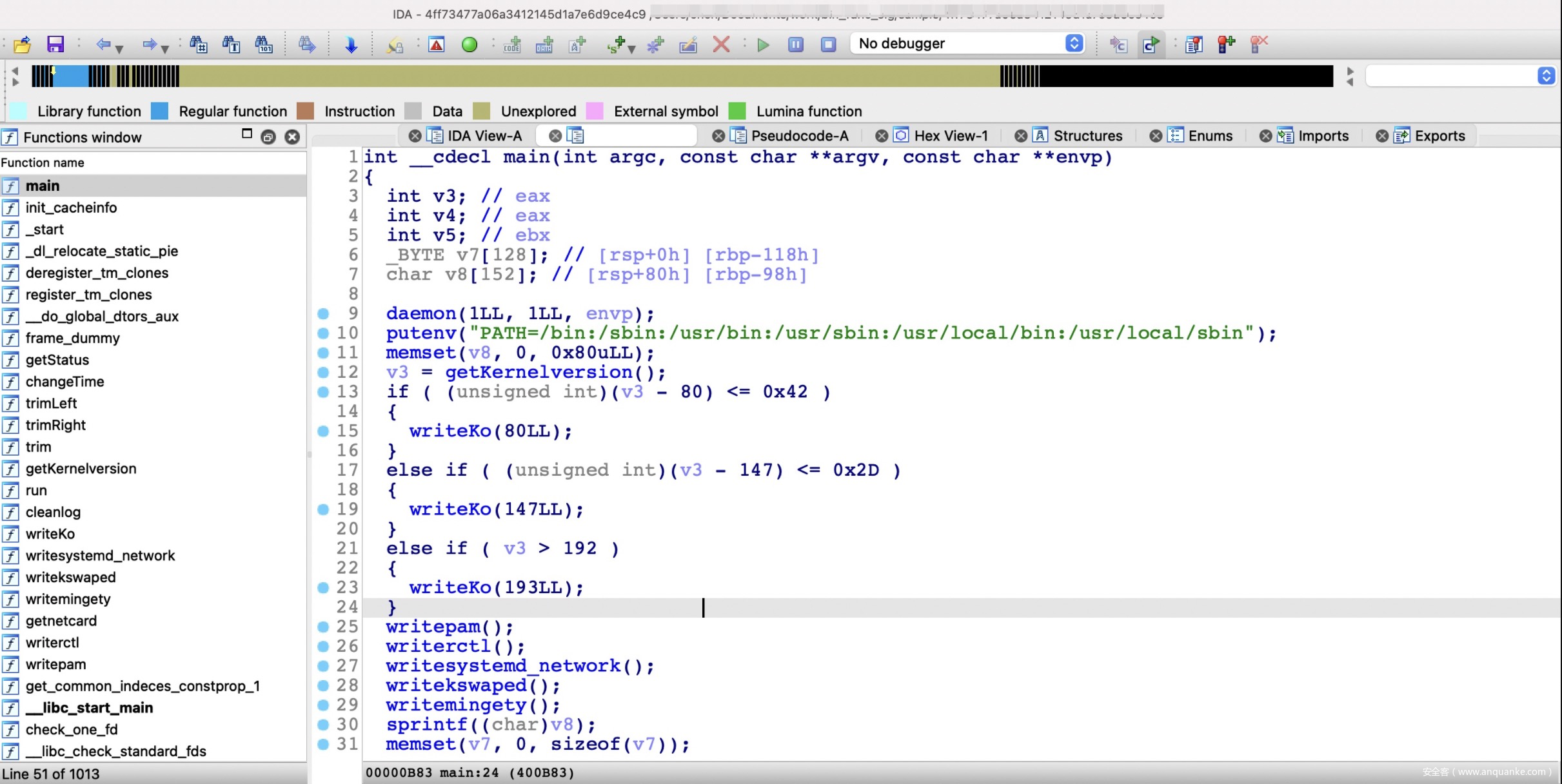The width and height of the screenshot is (1562, 784).
Task: Click the Save database floppy icon
Action: (x=55, y=44)
